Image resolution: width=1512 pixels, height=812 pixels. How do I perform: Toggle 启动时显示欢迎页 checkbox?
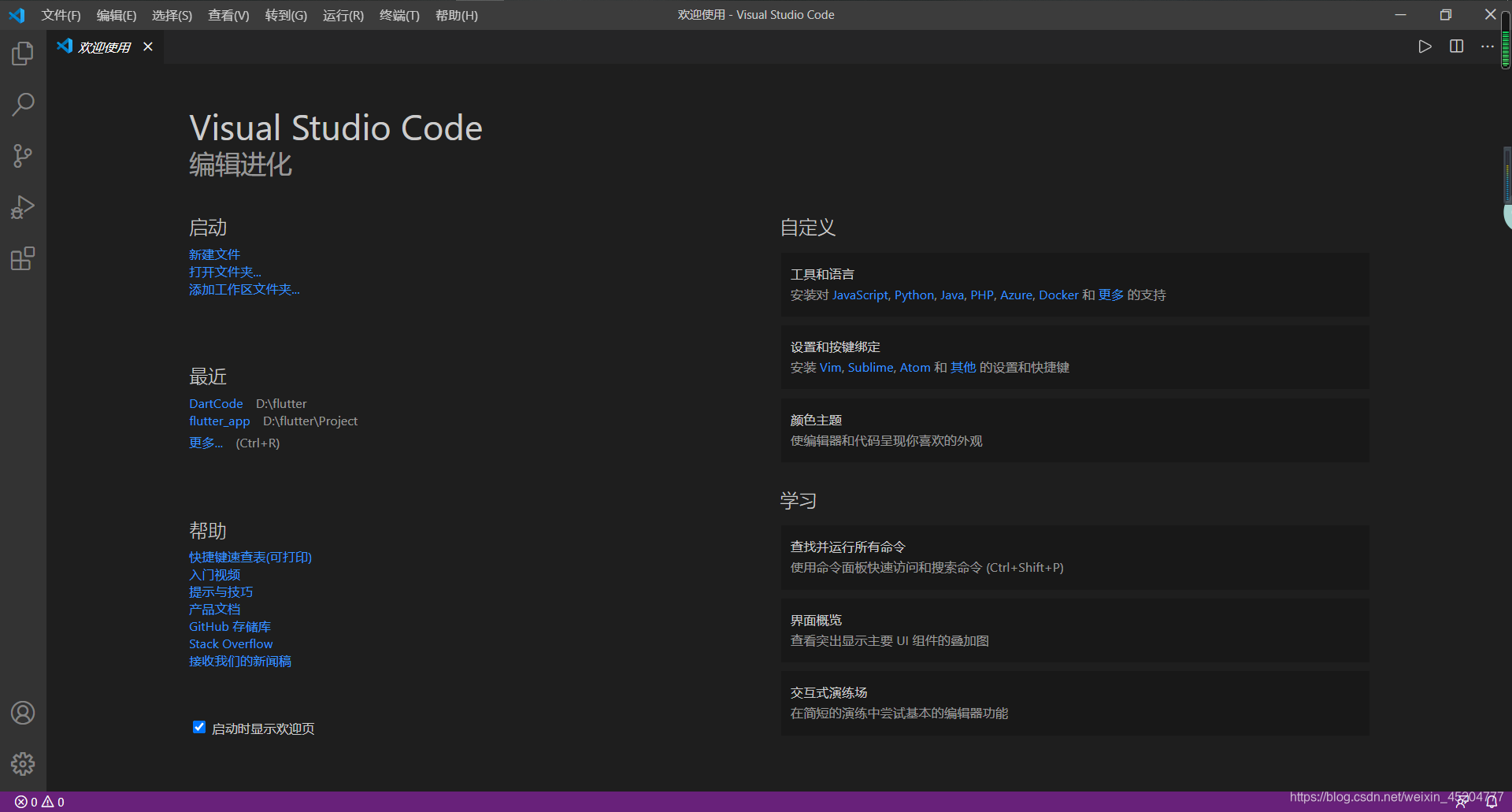199,727
